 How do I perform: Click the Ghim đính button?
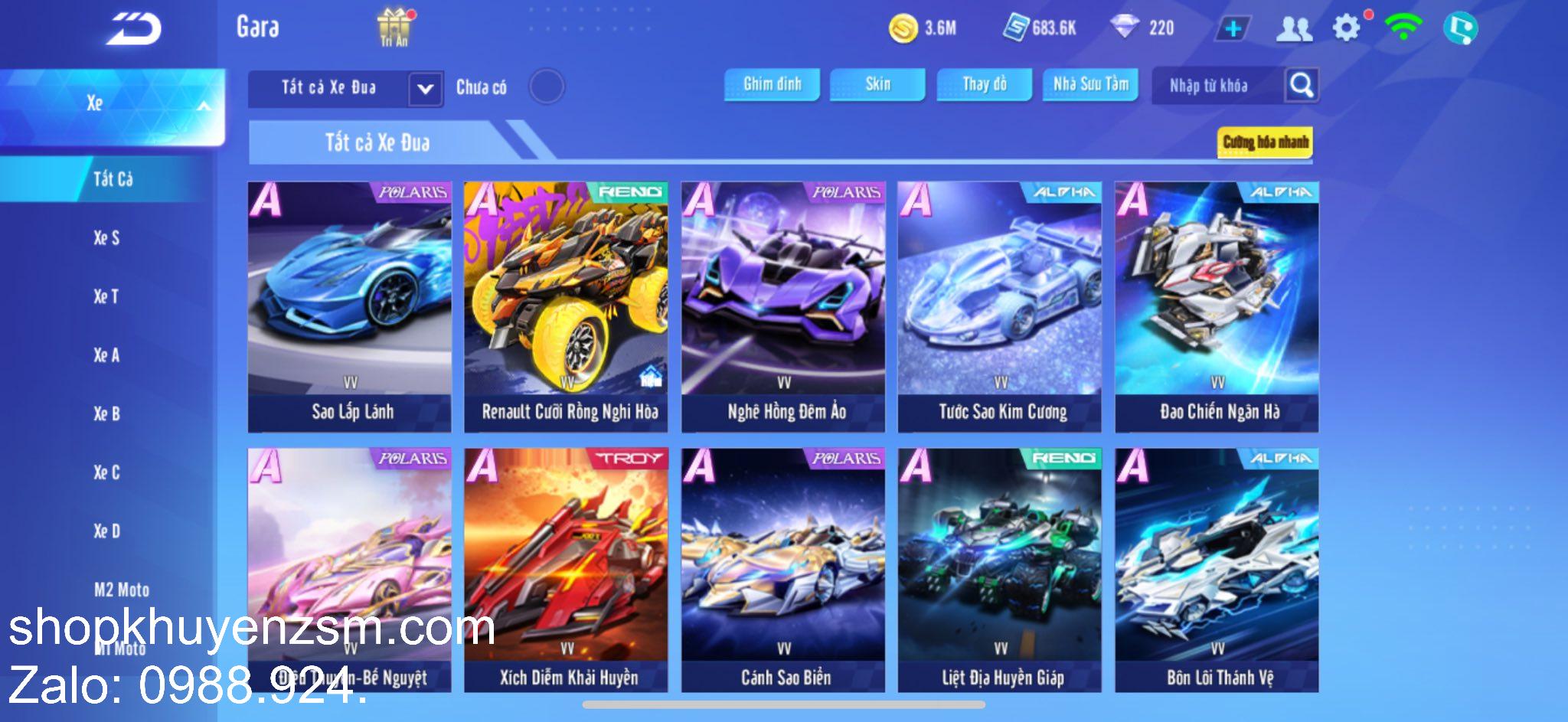772,84
